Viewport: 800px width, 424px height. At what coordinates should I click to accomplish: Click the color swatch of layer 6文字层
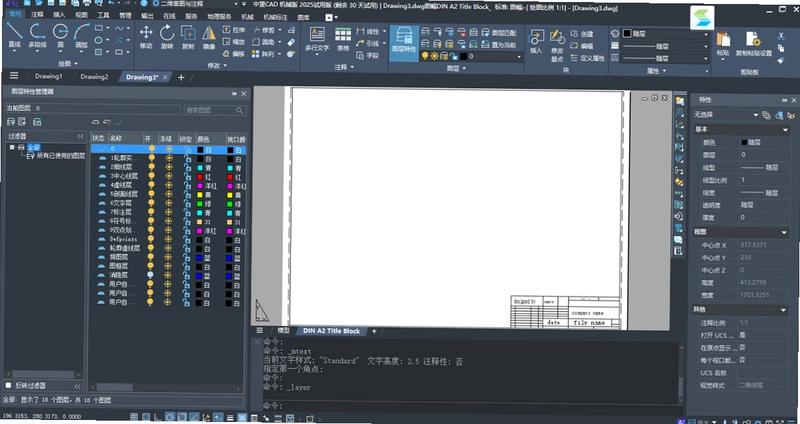point(201,203)
